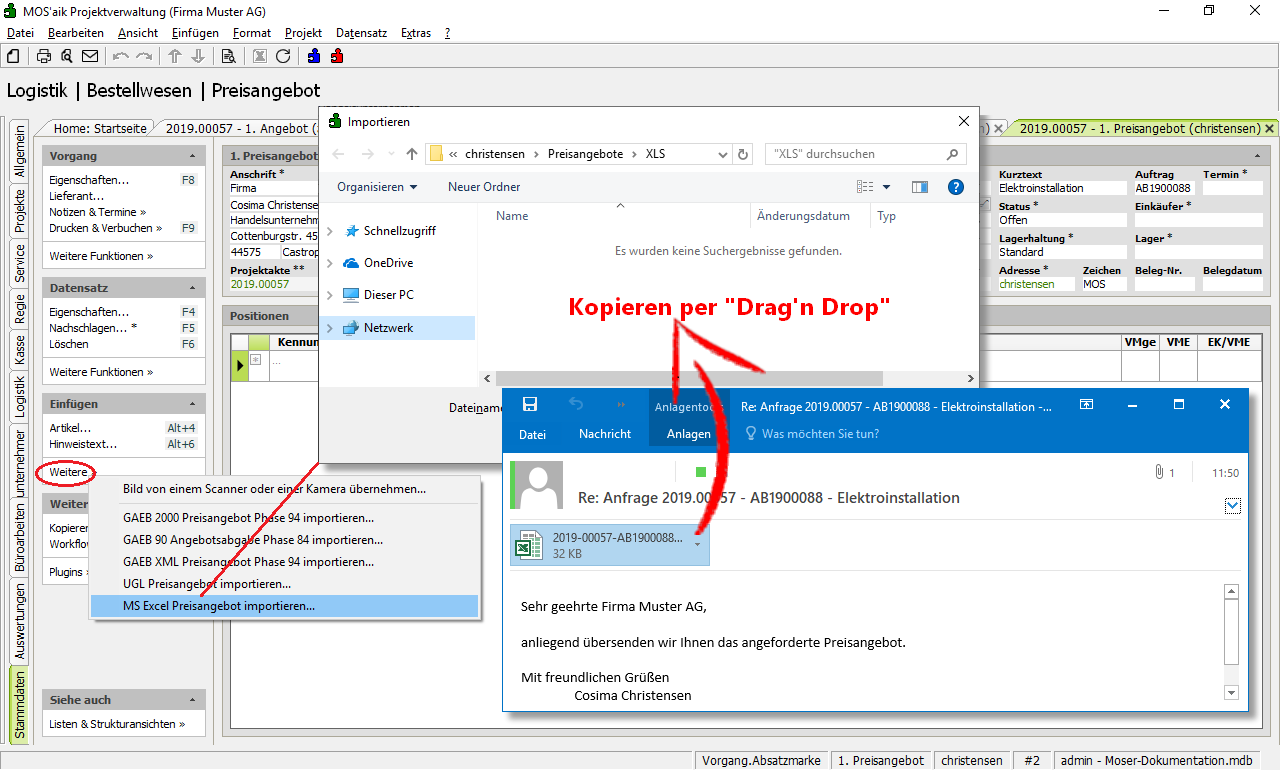Open the Organisieren dropdown

pyautogui.click(x=377, y=187)
